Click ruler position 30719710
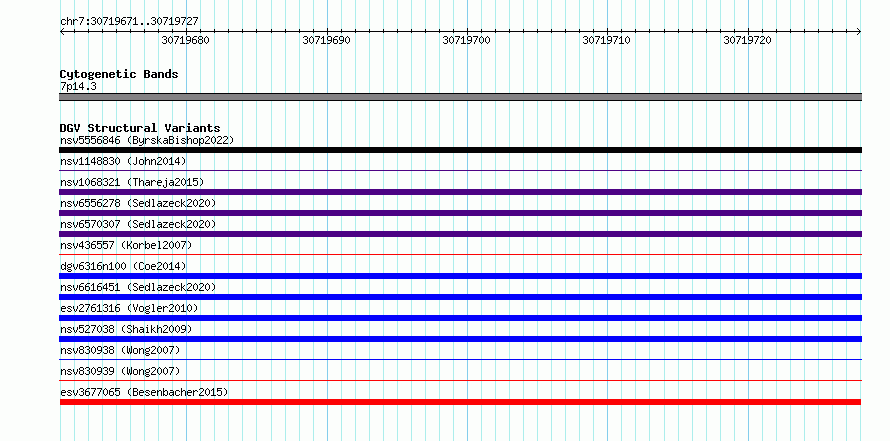890x441 pixels. tap(607, 40)
